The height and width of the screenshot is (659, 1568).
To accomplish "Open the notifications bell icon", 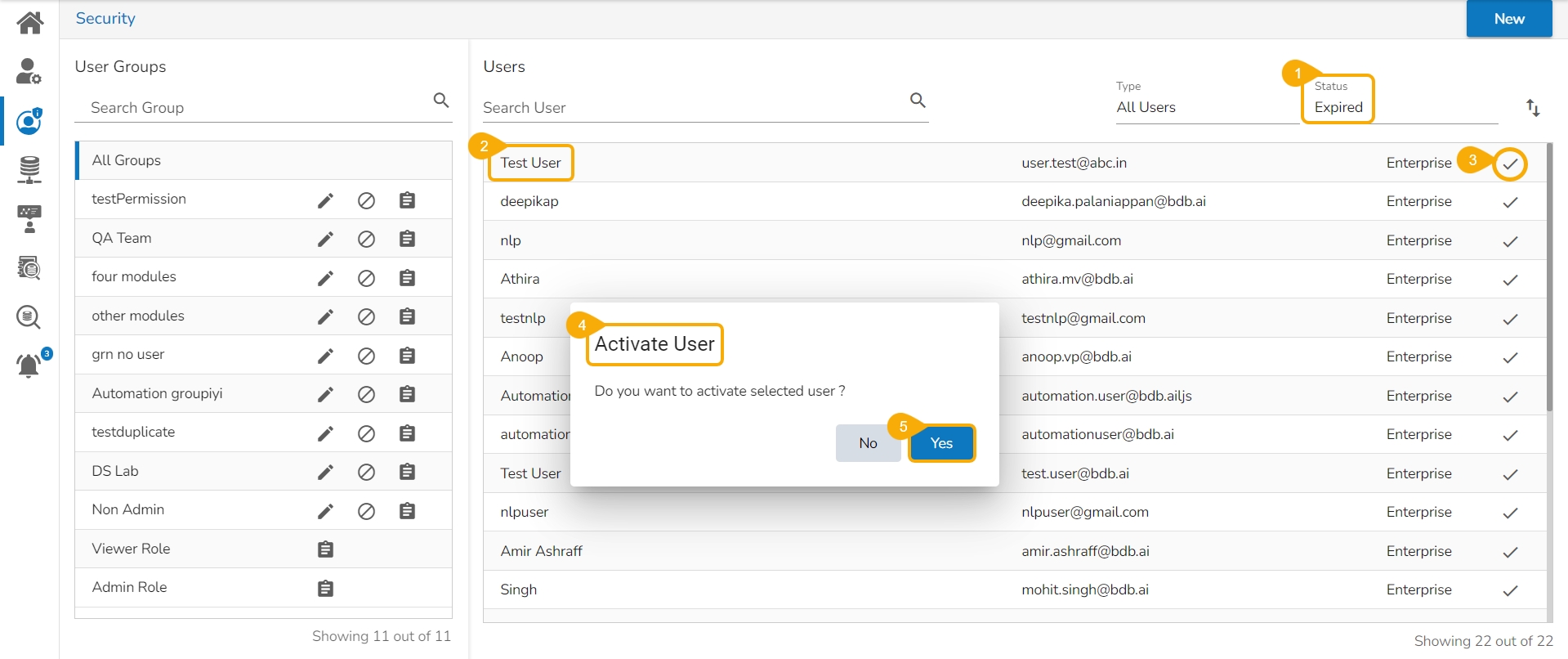I will 29,365.
